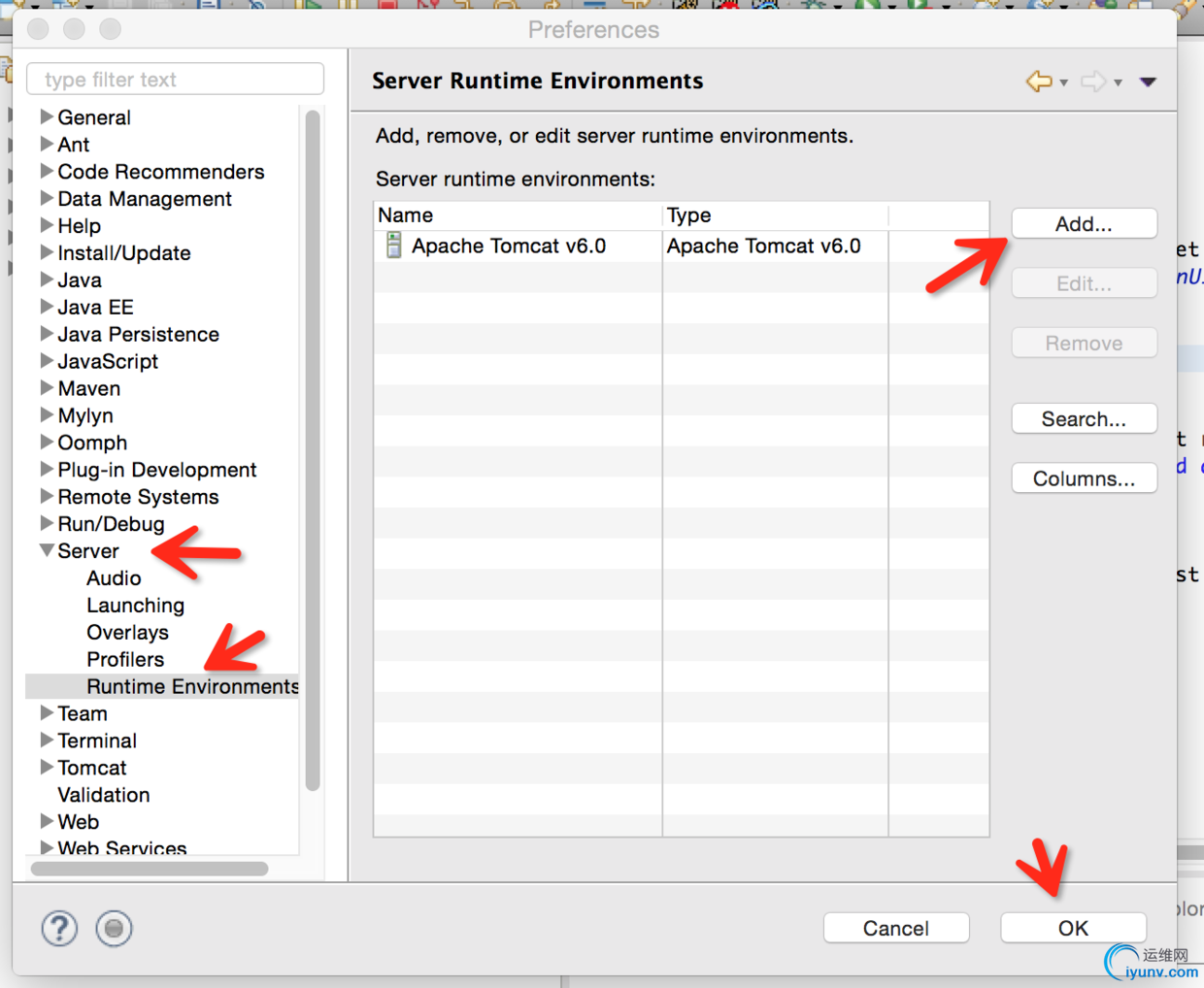The image size is (1204, 988).
Task: Expand the Maven node
Action: click(47, 388)
